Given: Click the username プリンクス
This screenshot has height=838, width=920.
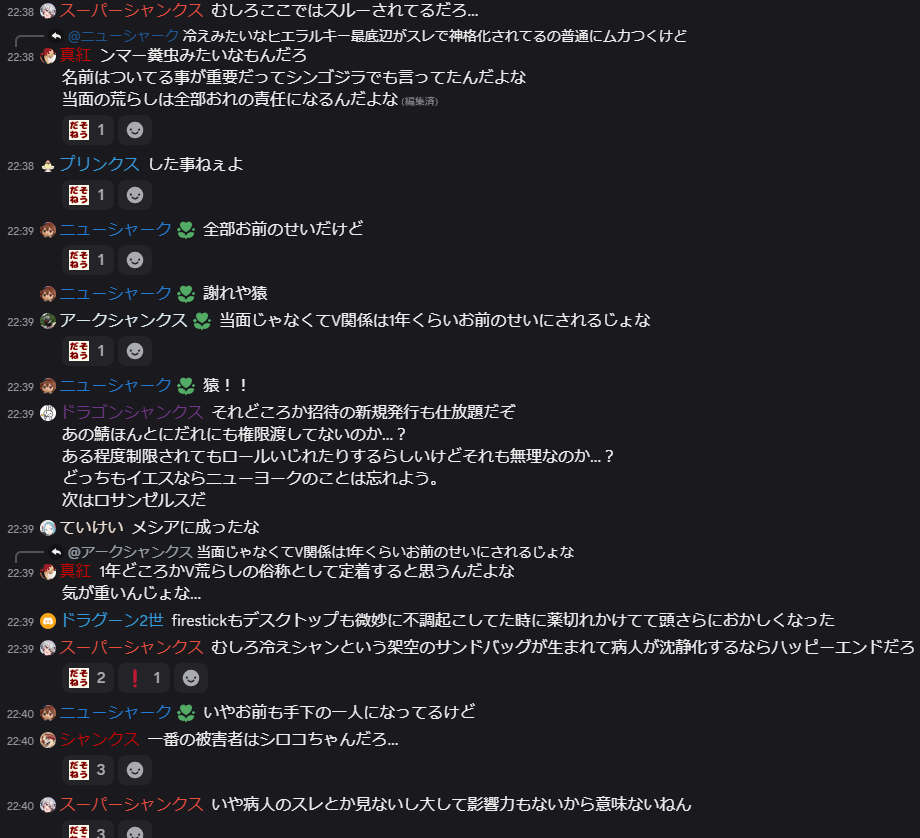Looking at the screenshot, I should tap(99, 164).
